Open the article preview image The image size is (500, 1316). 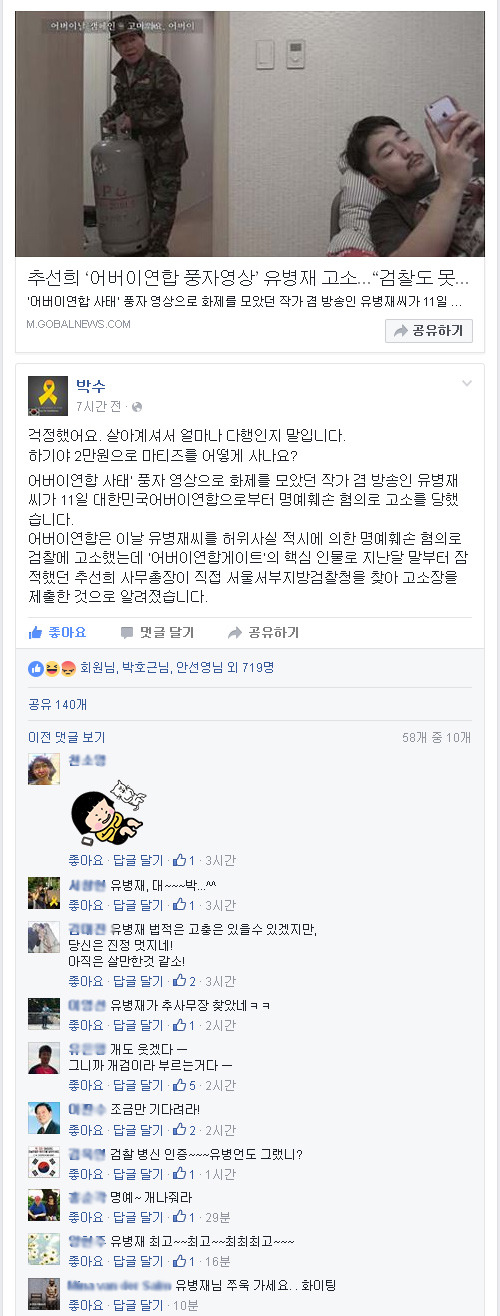tap(250, 134)
